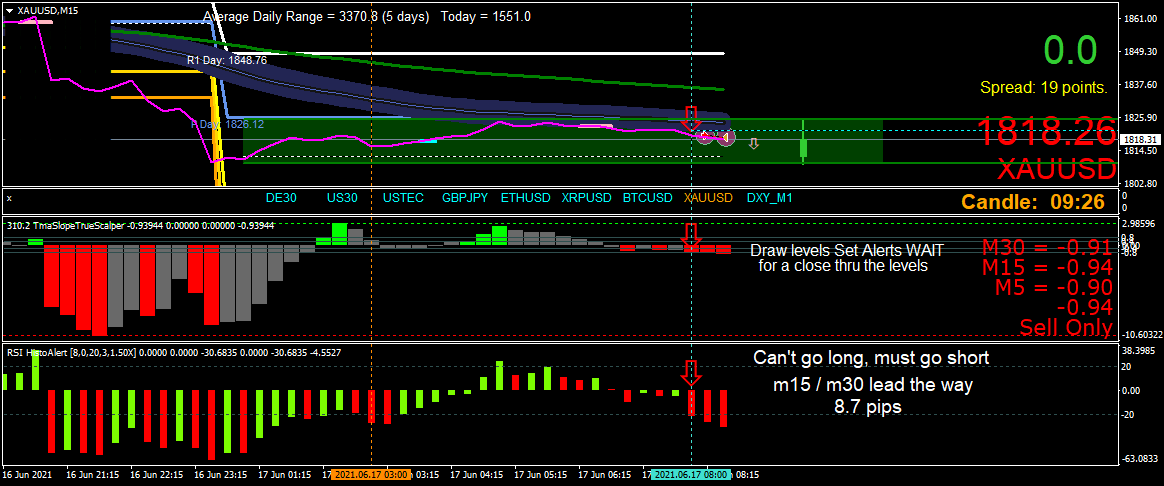Click the Spread: 19 points label
The image size is (1164, 486).
click(x=1044, y=88)
